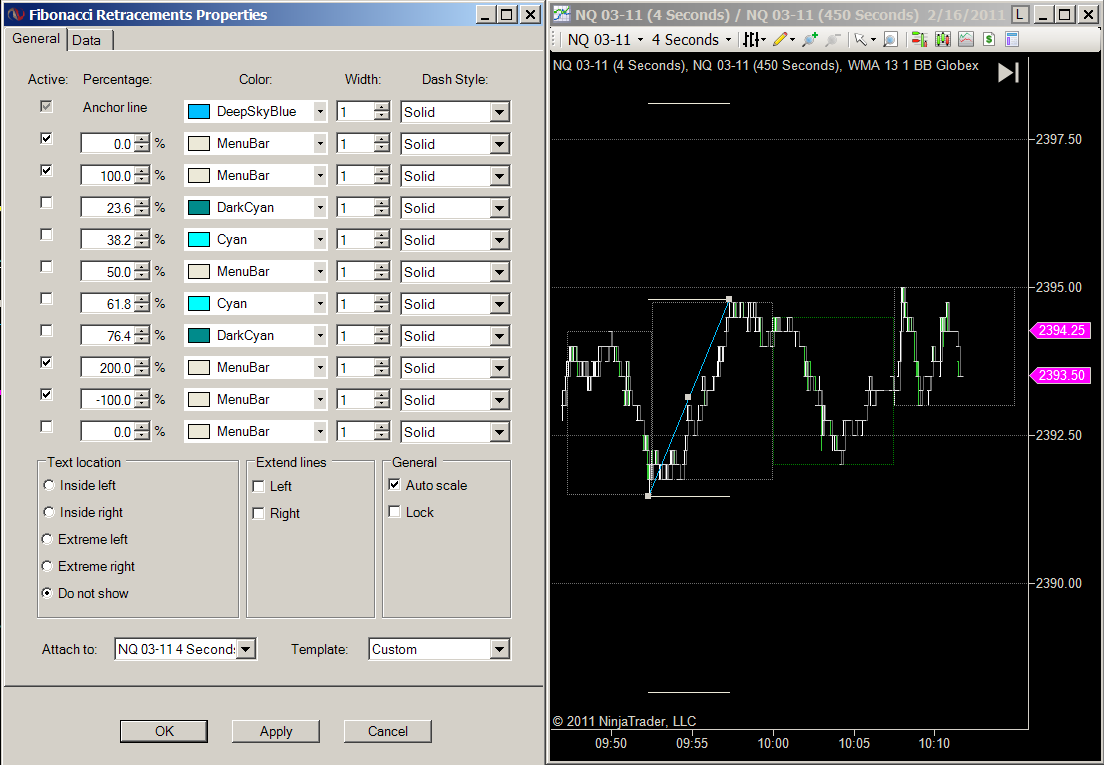This screenshot has width=1104, height=765.
Task: Click the NinjaTrader chart window icon
Action: 561,15
